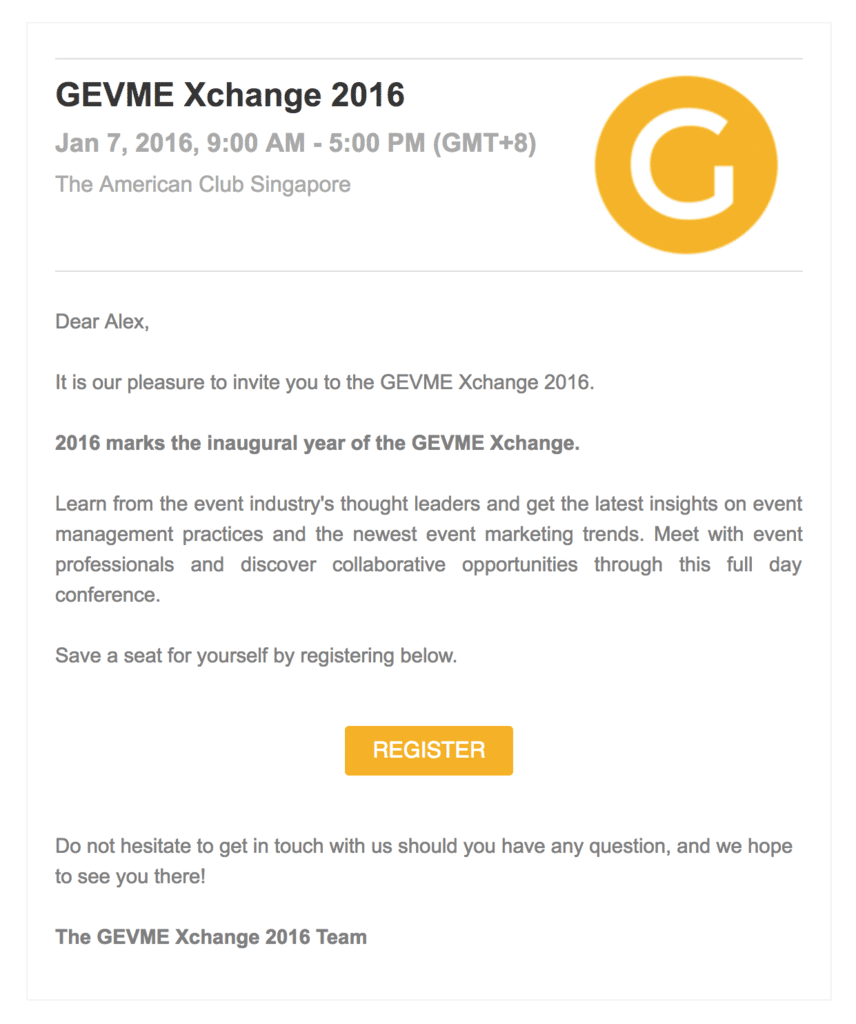The width and height of the screenshot is (856, 1024).
Task: Open "The American Club Singapore" venue text
Action: pos(203,184)
